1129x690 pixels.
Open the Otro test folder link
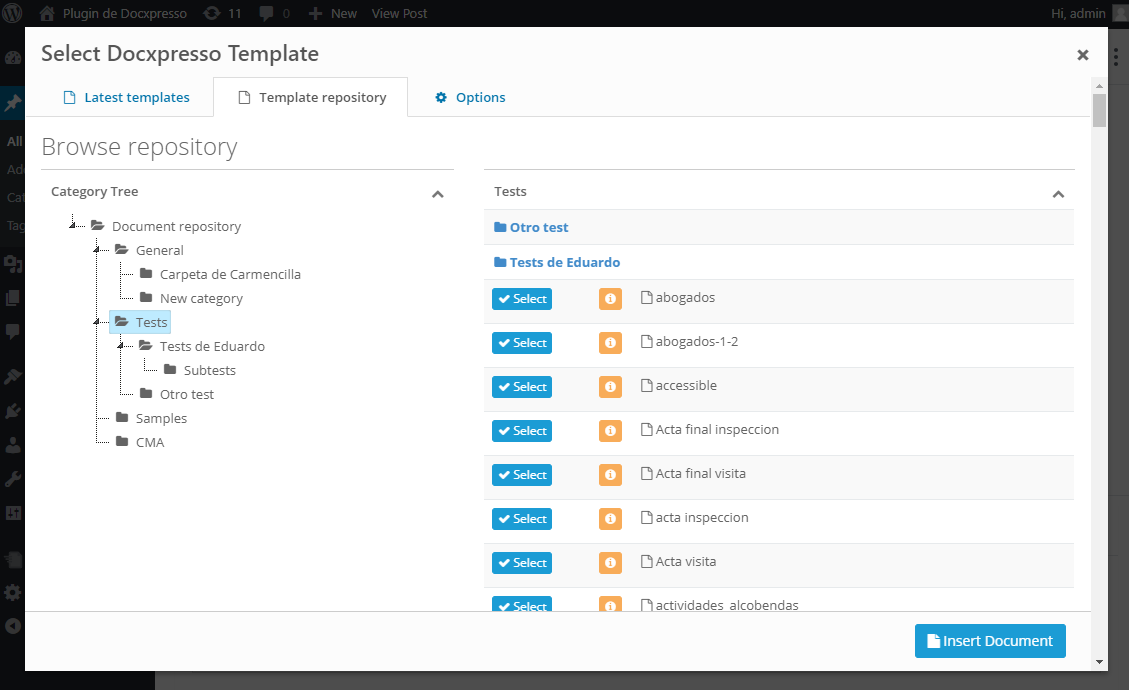(x=539, y=227)
